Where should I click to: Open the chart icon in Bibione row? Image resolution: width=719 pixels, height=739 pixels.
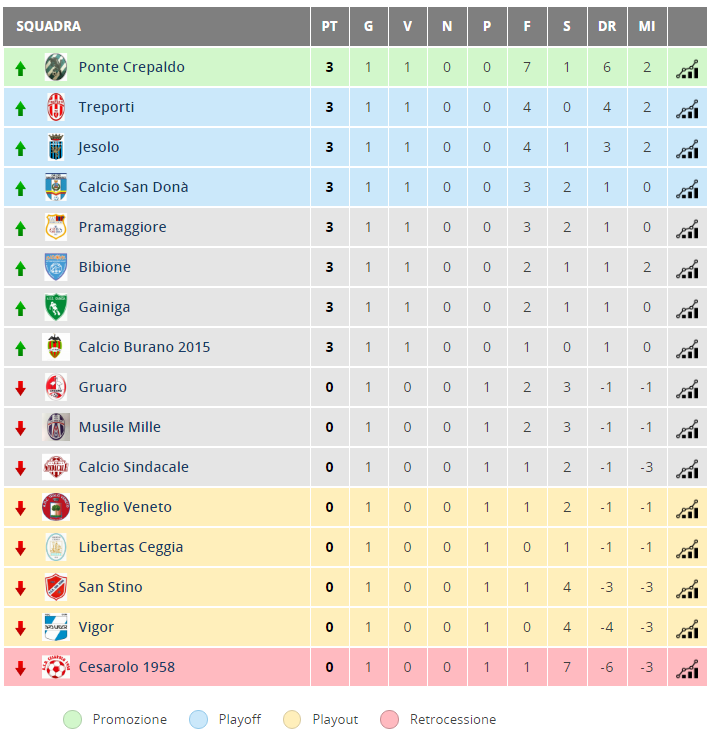pos(687,269)
